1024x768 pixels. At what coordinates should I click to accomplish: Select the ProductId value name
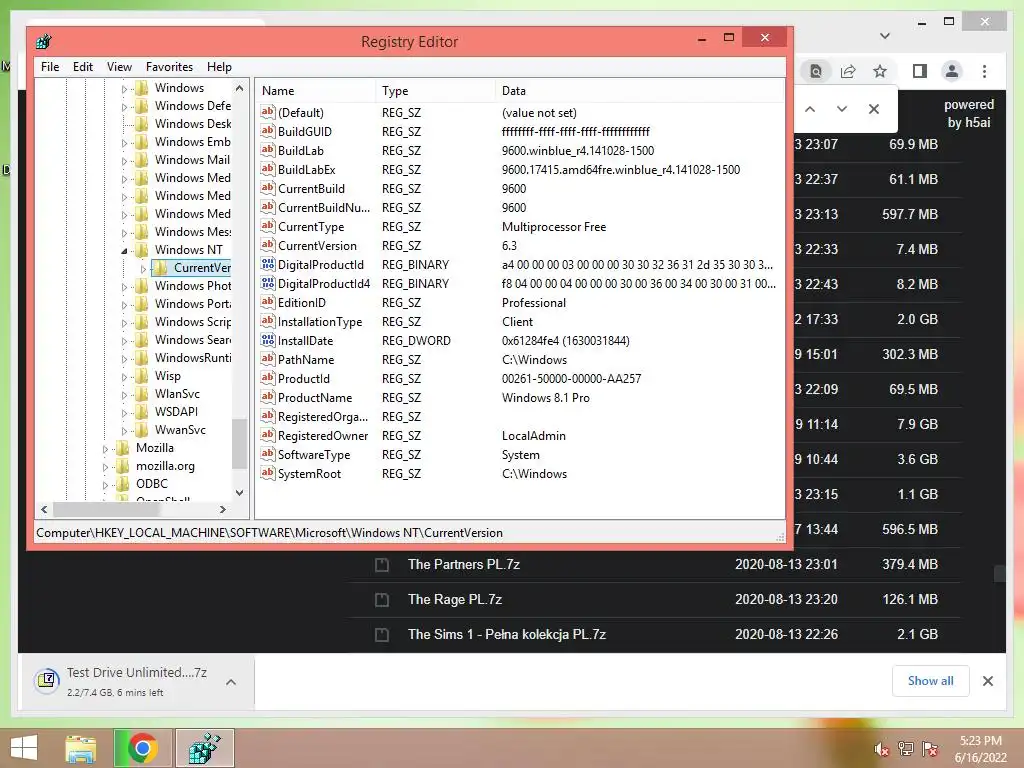[x=304, y=379]
